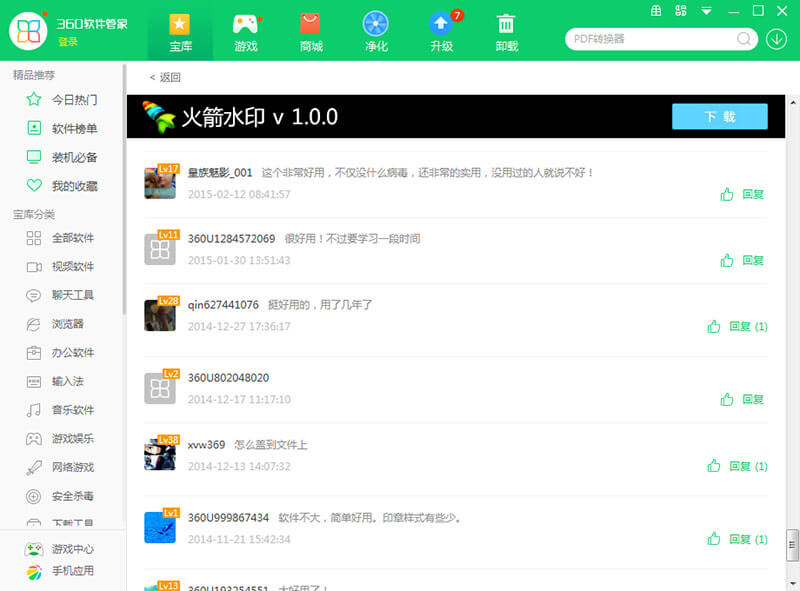Click username 星族魅影_001

[x=220, y=173]
